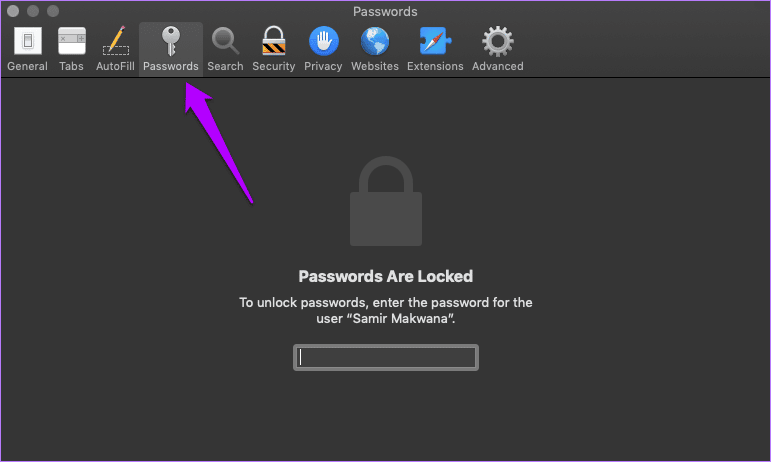Viewport: 771px width, 462px height.
Task: Click the "Passwords" window title text
Action: point(385,11)
